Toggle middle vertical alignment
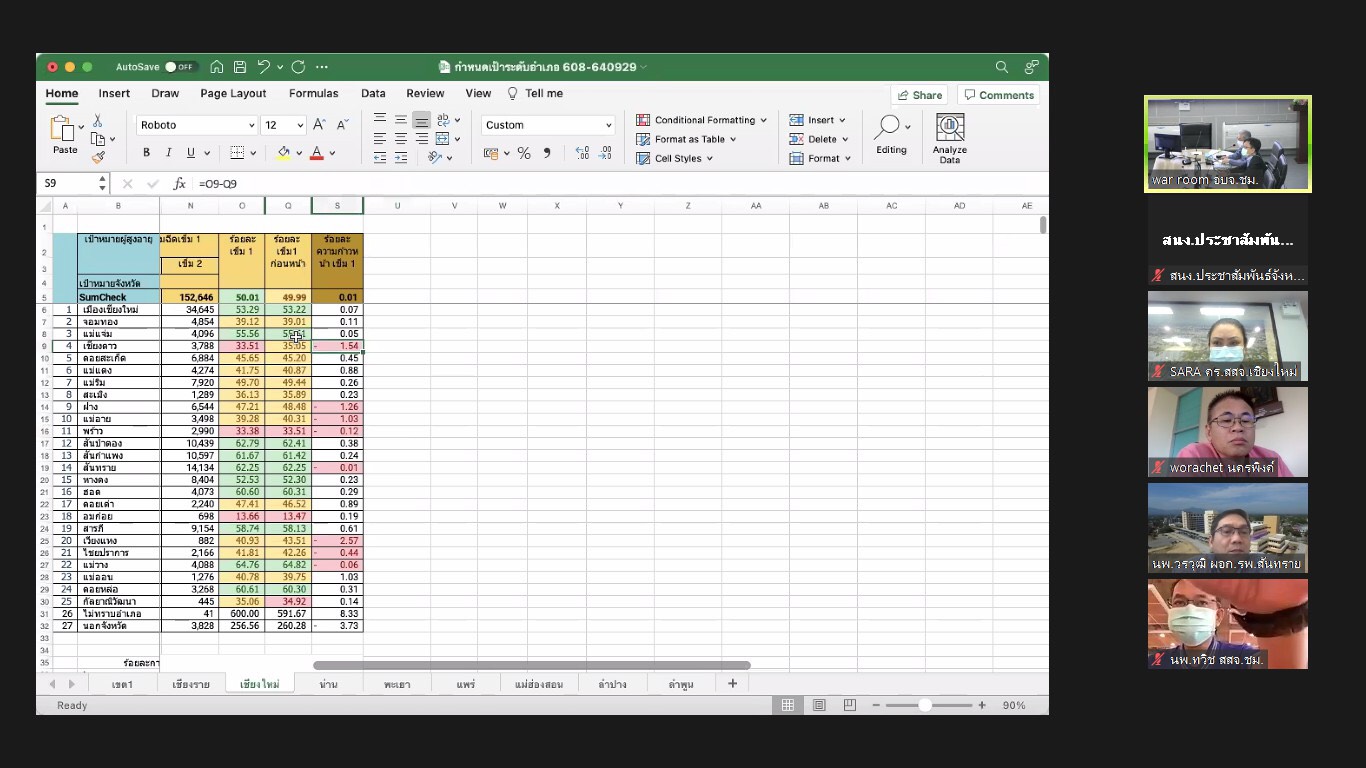This screenshot has width=1366, height=768. [400, 120]
